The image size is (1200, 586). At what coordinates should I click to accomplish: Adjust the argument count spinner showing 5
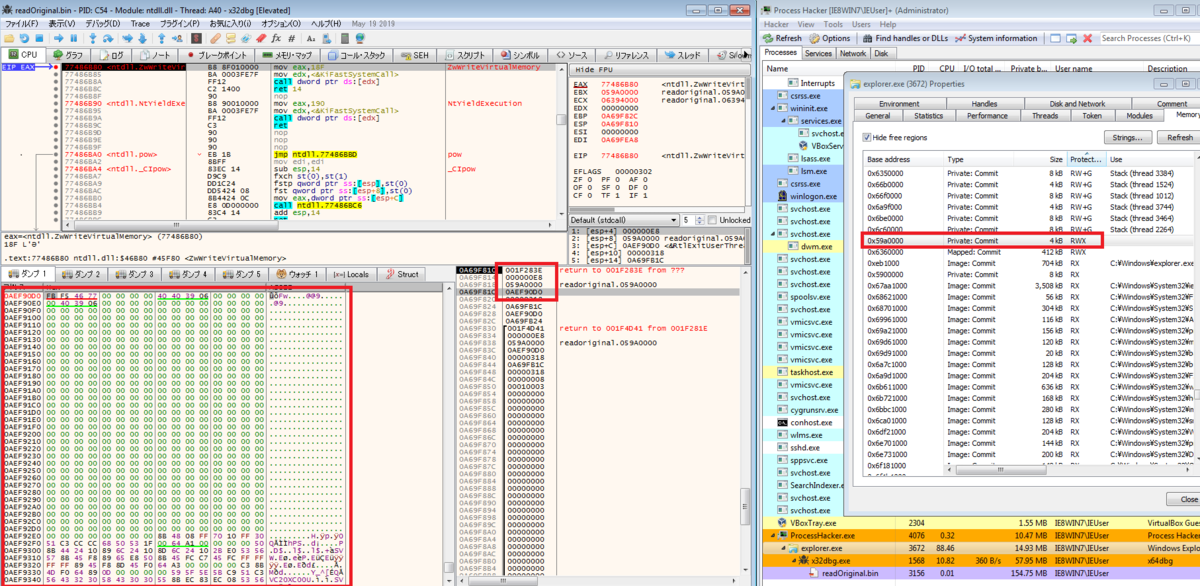699,220
